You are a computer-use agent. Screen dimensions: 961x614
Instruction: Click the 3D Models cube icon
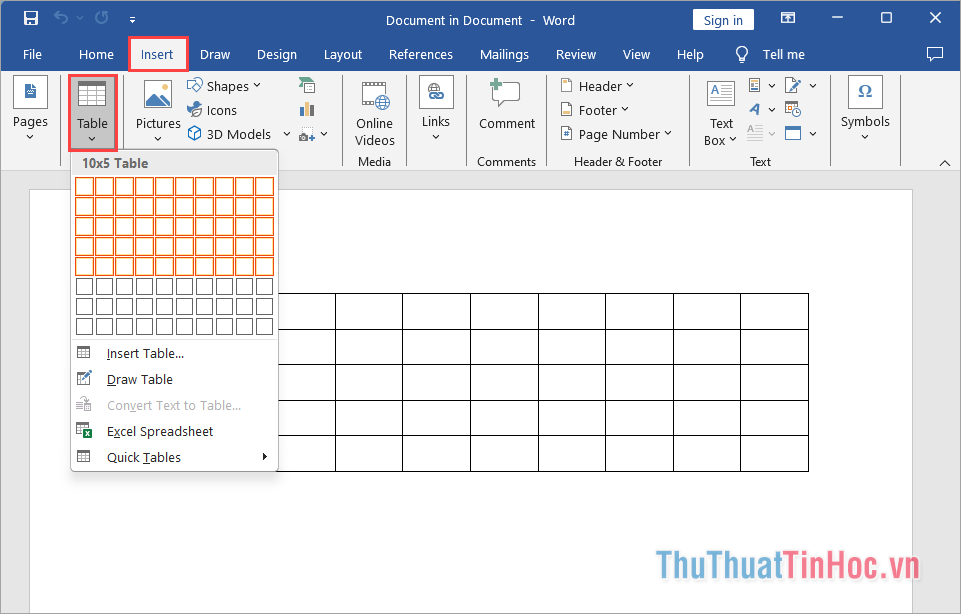click(194, 134)
